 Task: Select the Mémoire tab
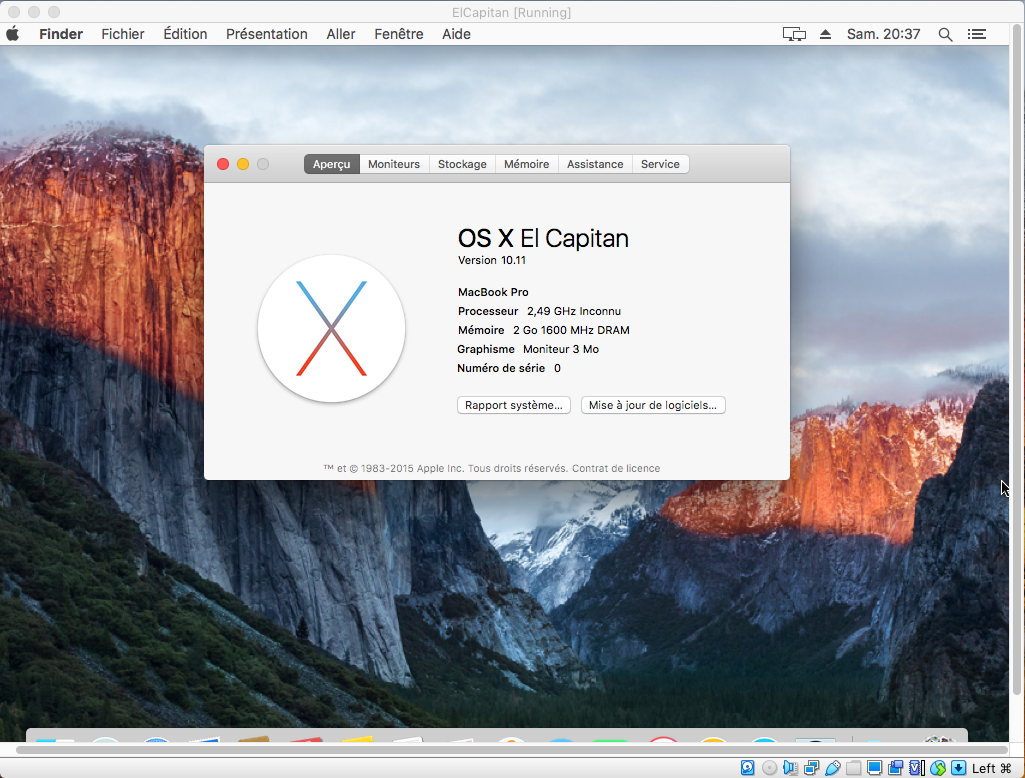(x=526, y=164)
